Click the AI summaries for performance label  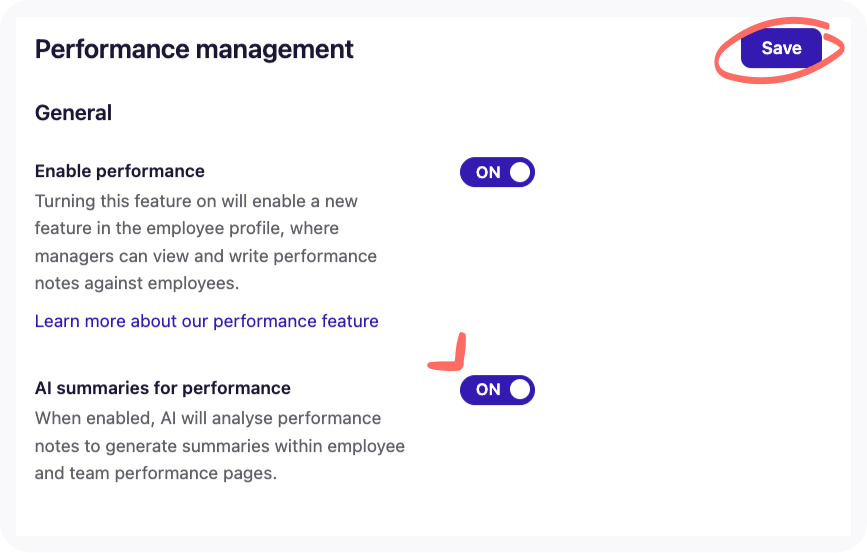pos(163,388)
